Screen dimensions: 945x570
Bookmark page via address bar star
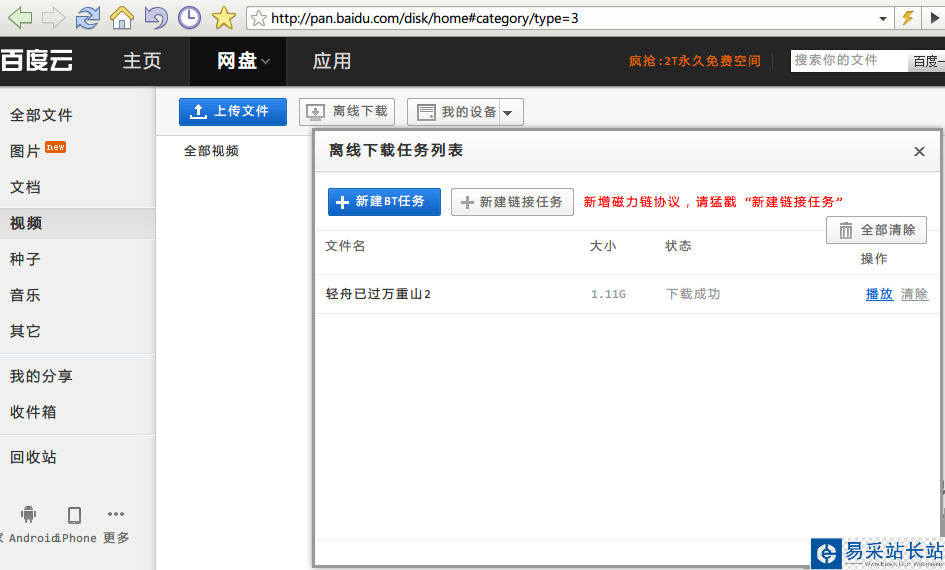259,18
